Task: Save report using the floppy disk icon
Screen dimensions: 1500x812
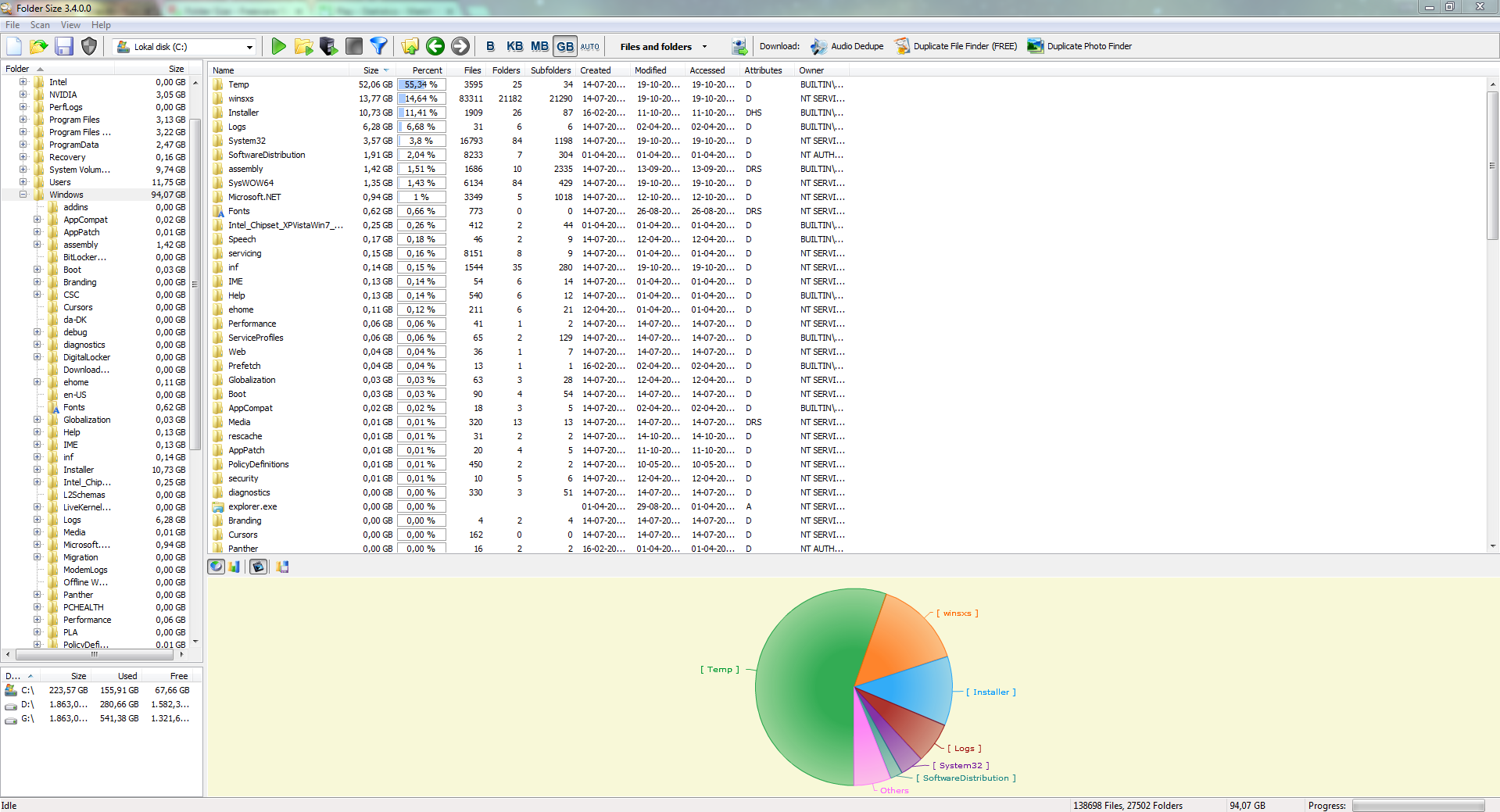Action: 64,46
